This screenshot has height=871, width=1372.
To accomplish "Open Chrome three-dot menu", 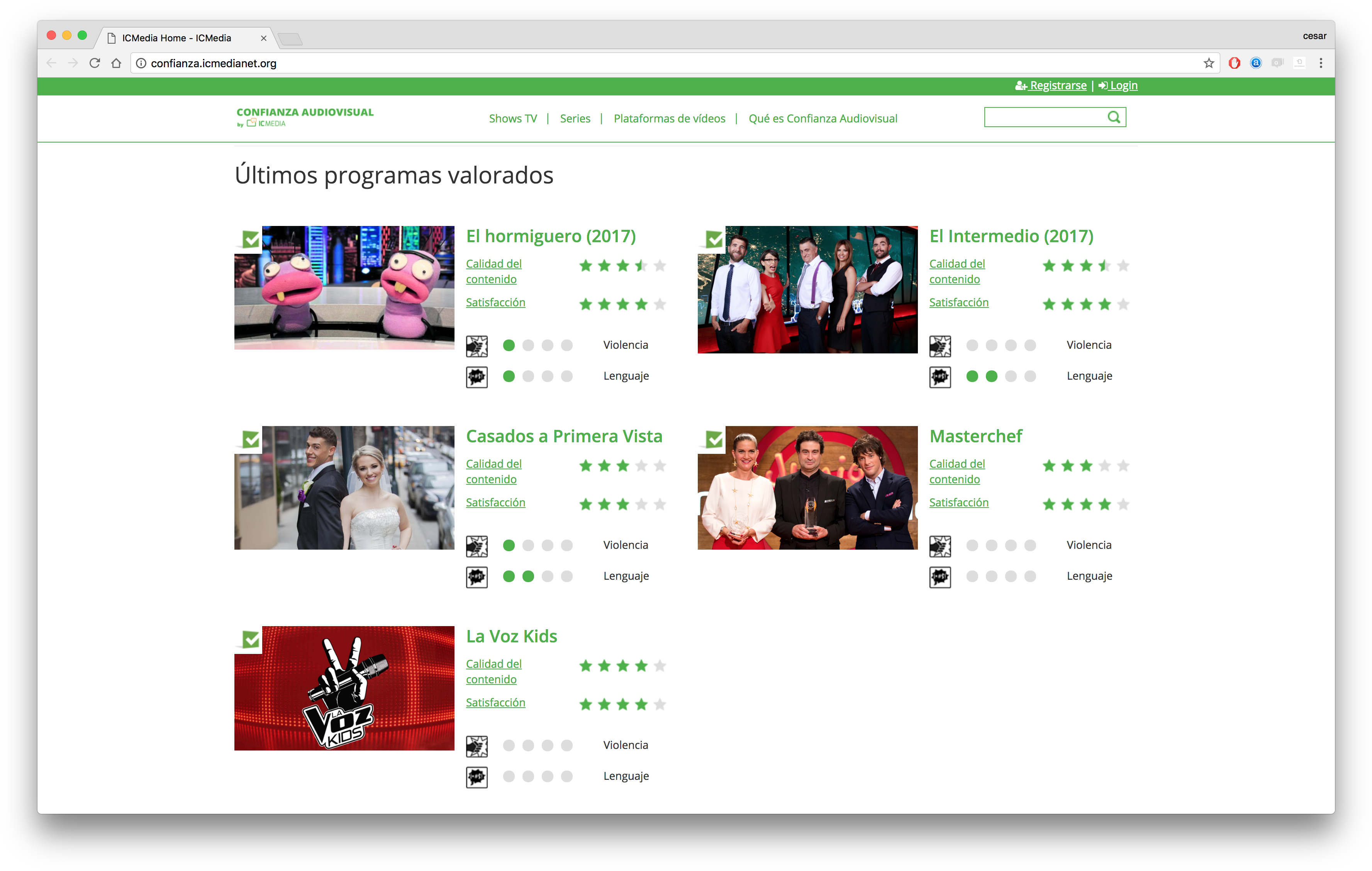I will [1321, 63].
